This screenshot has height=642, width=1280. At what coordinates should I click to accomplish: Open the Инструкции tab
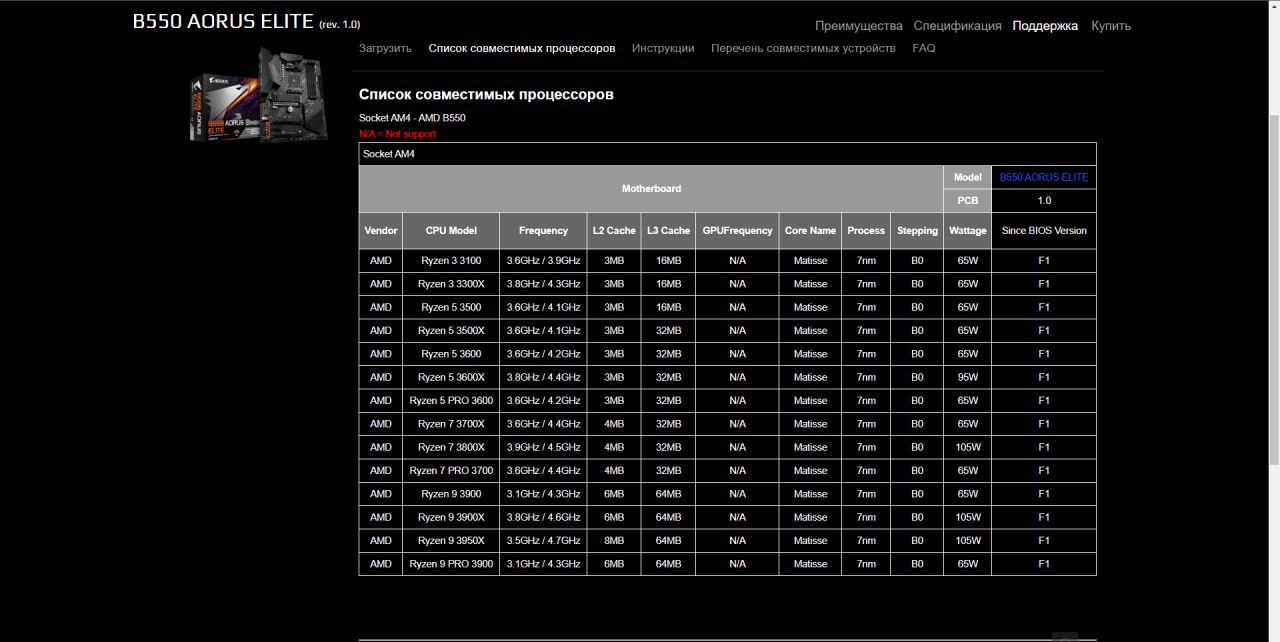[663, 48]
